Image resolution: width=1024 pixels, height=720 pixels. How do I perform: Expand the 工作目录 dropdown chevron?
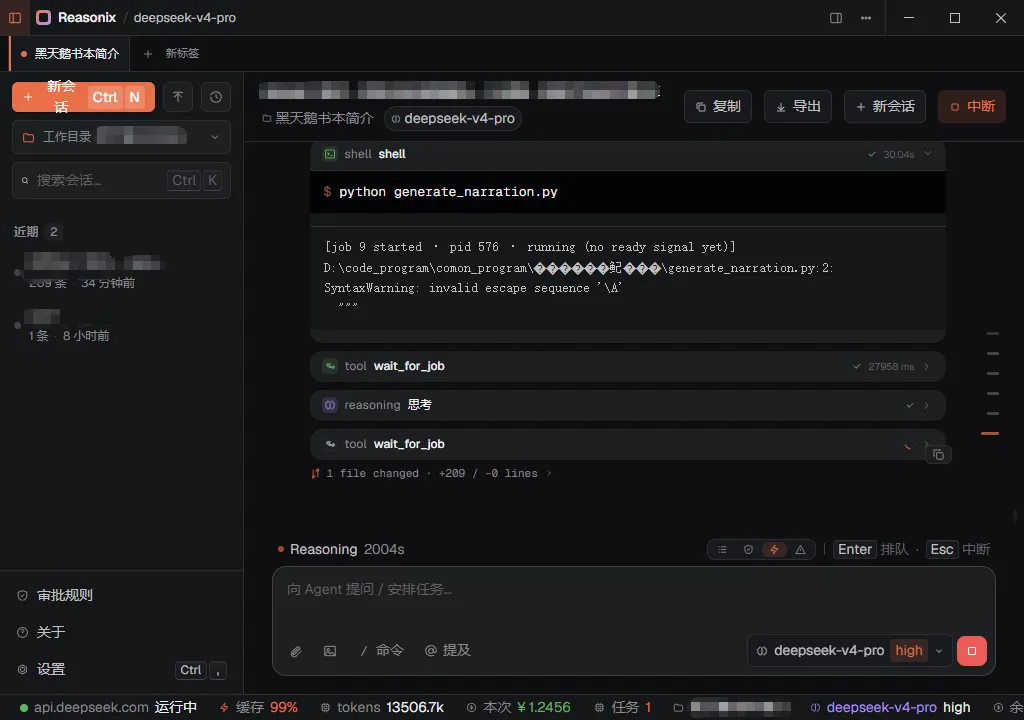pyautogui.click(x=215, y=137)
